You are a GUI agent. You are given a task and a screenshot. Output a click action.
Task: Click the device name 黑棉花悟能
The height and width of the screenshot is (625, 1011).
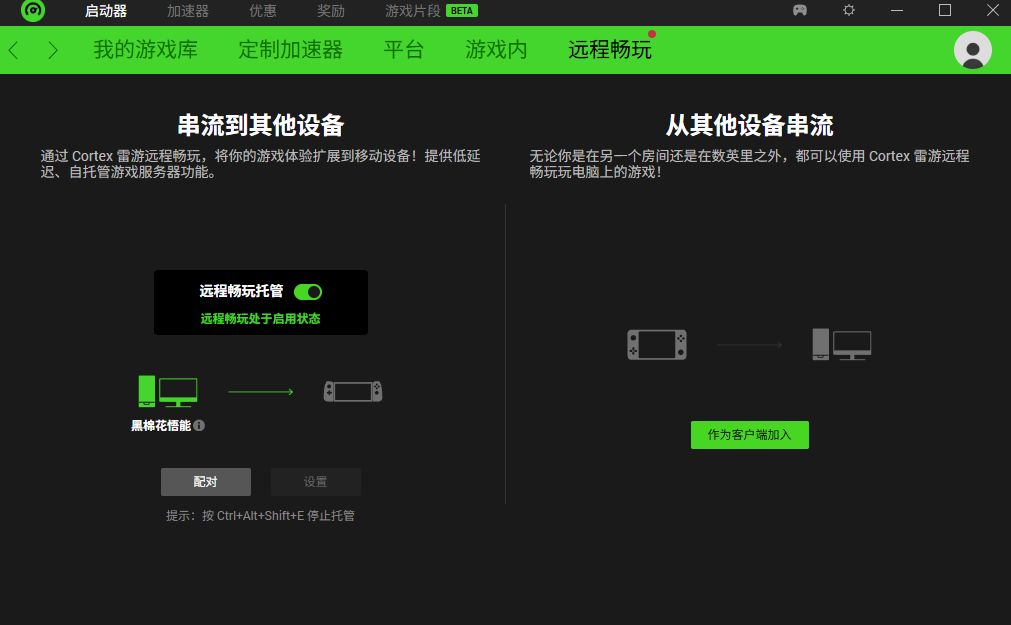(161, 426)
